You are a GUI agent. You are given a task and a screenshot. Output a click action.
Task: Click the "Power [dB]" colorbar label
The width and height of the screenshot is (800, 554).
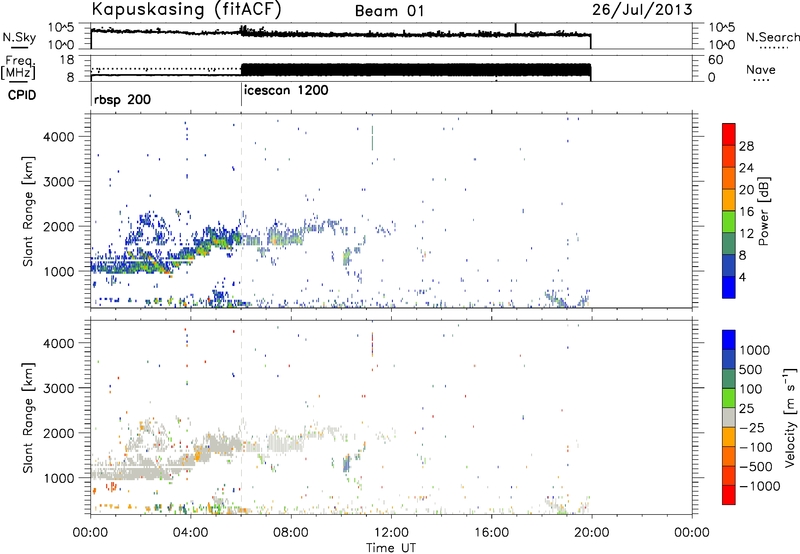point(763,211)
